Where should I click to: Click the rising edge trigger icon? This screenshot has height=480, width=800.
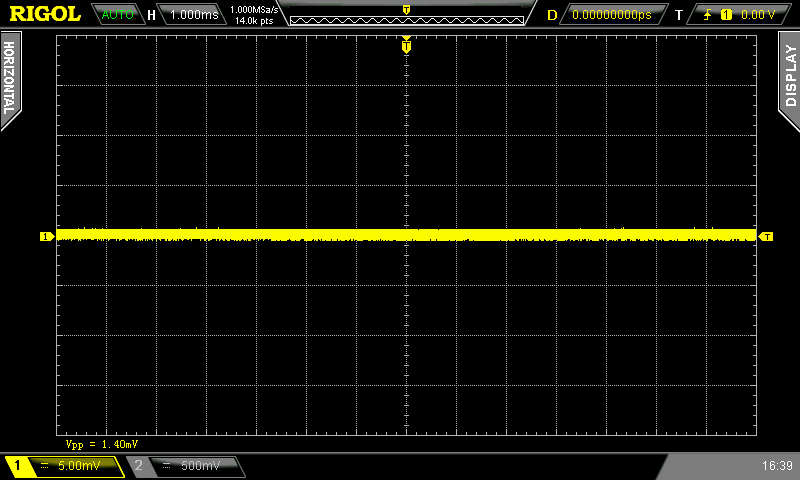[x=707, y=15]
